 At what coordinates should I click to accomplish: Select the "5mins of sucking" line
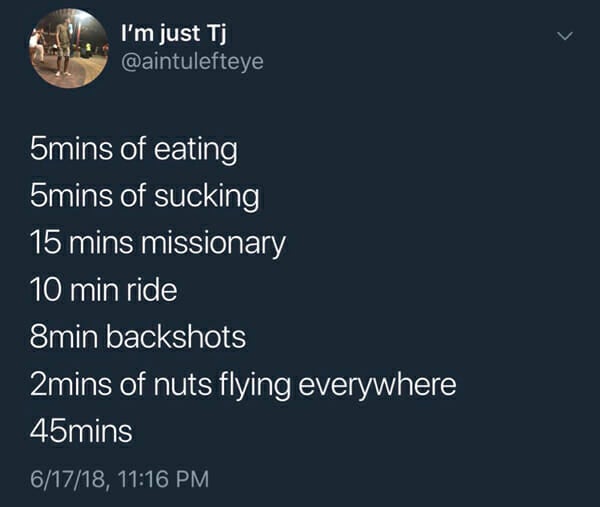(x=145, y=197)
